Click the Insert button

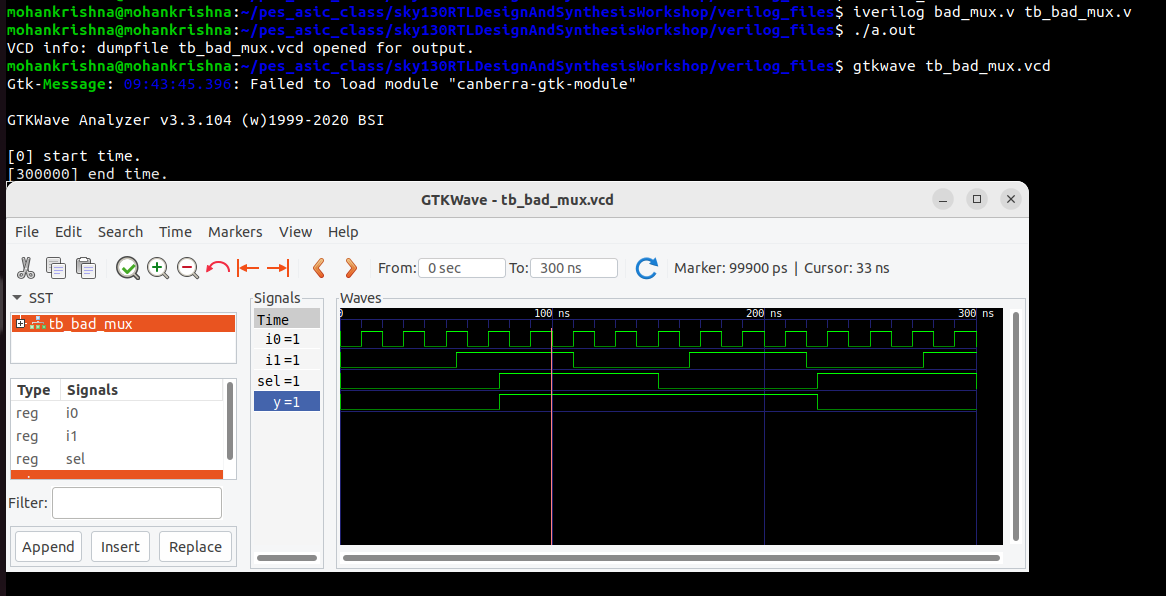pos(120,546)
